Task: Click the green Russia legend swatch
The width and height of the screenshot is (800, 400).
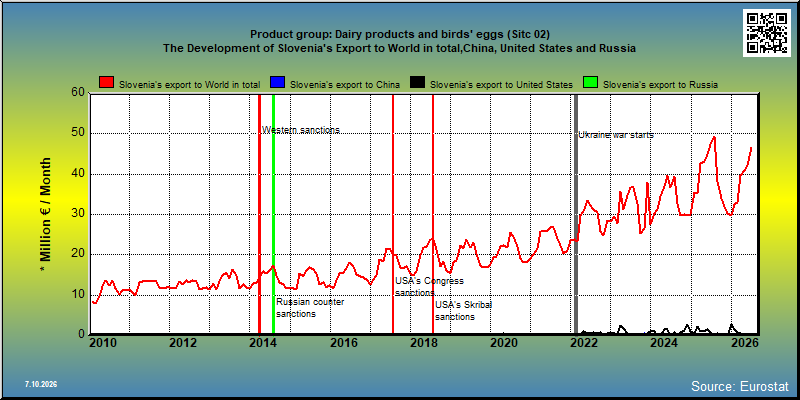Action: point(591,84)
